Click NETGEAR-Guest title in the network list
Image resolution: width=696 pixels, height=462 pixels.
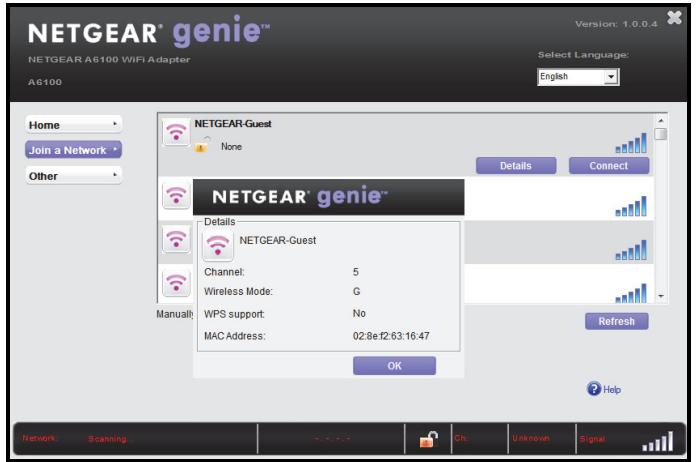(233, 124)
